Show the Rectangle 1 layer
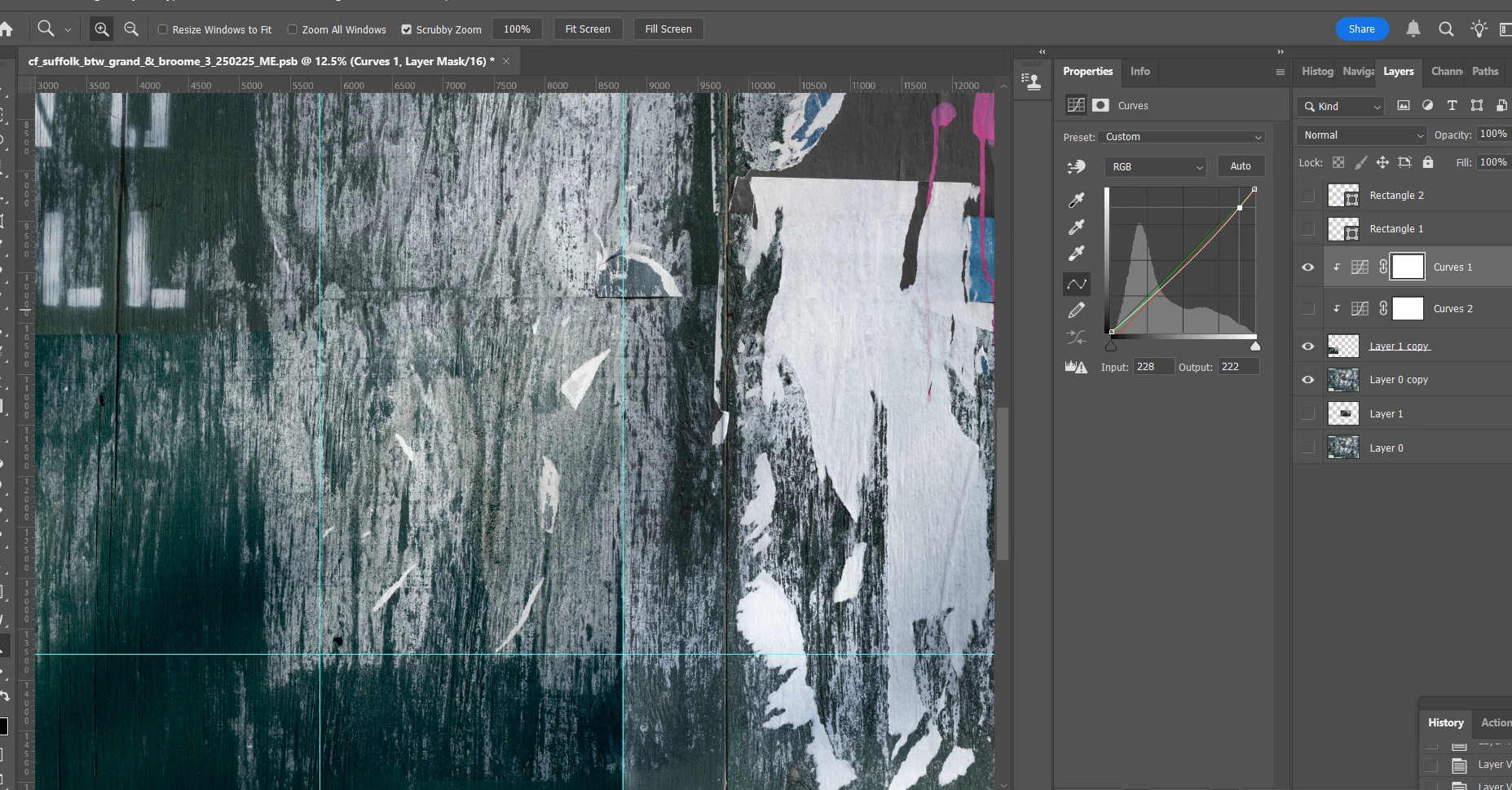This screenshot has width=1512, height=790. (1308, 229)
